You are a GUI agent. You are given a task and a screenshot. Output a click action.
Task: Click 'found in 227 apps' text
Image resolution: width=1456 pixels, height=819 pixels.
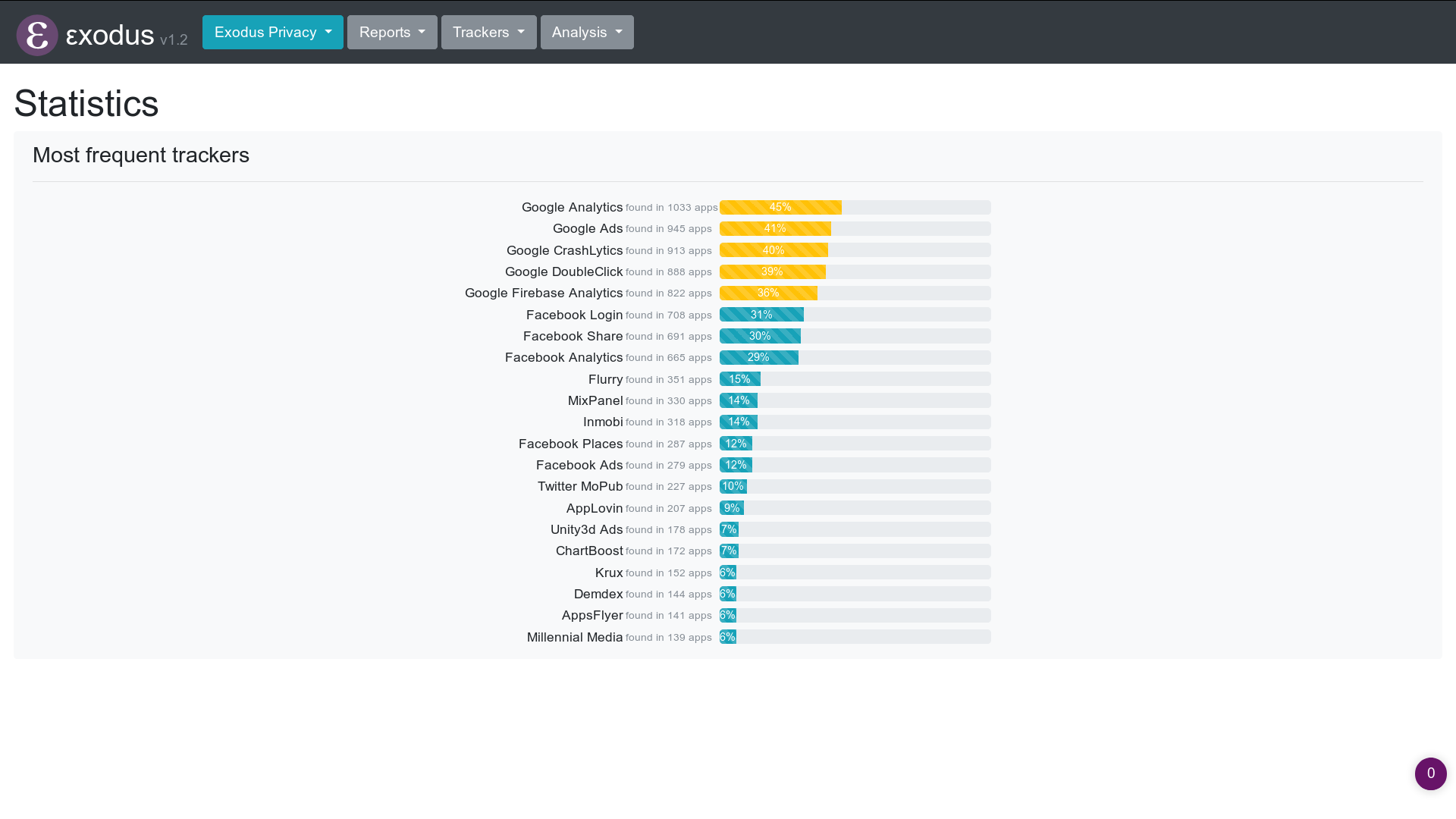tap(668, 487)
